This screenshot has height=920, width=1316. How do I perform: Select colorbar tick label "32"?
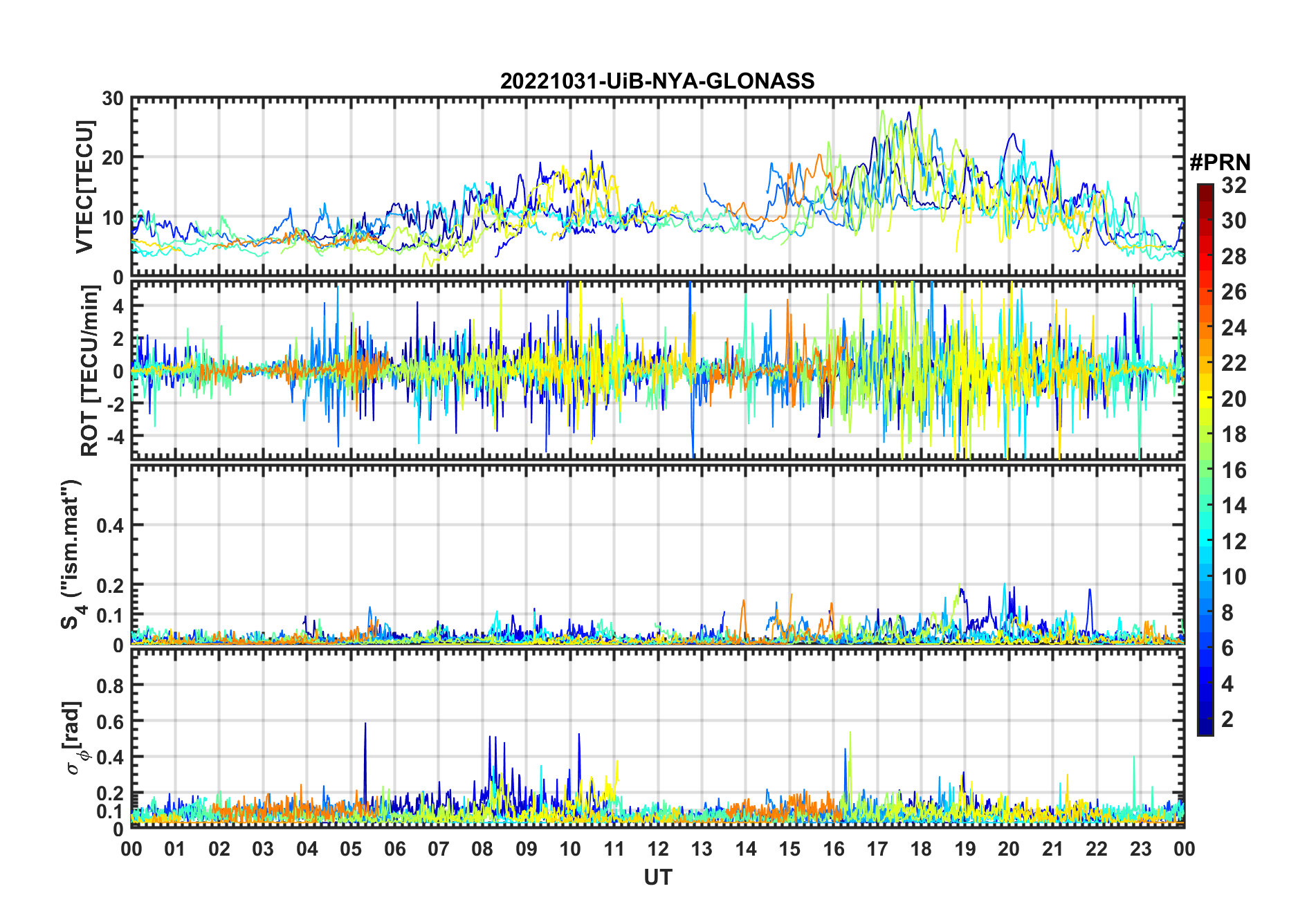pyautogui.click(x=1234, y=185)
